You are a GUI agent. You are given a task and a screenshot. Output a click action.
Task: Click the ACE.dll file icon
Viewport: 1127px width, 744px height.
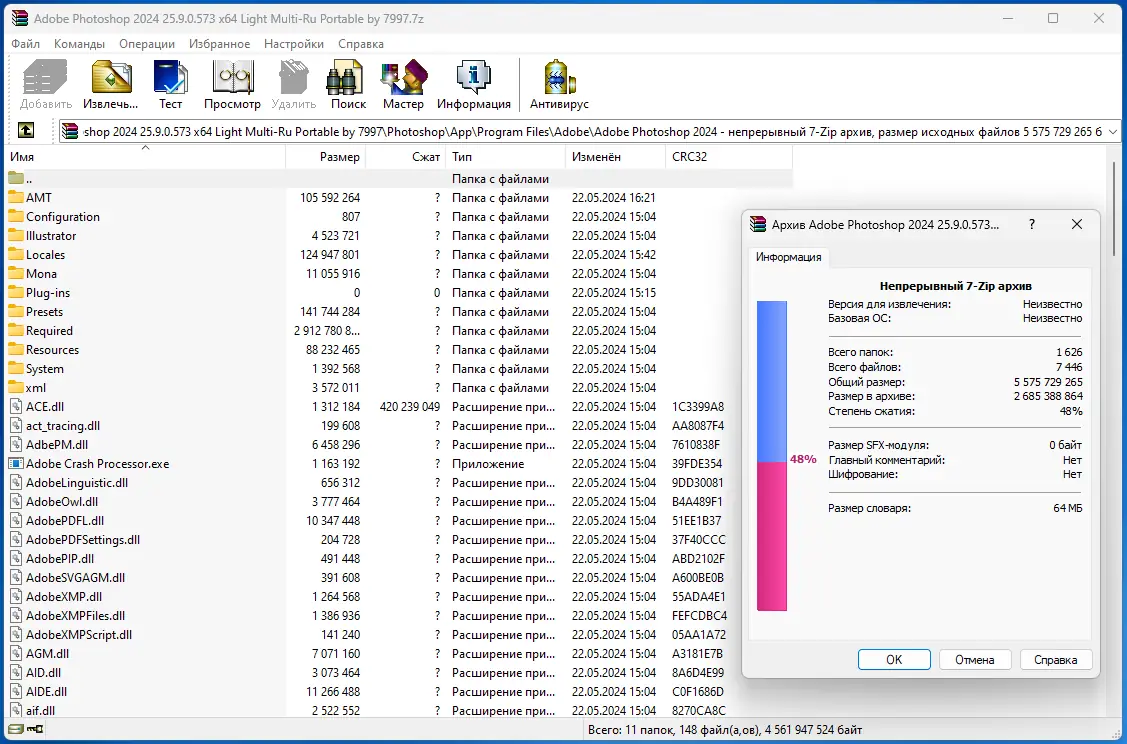tap(16, 406)
